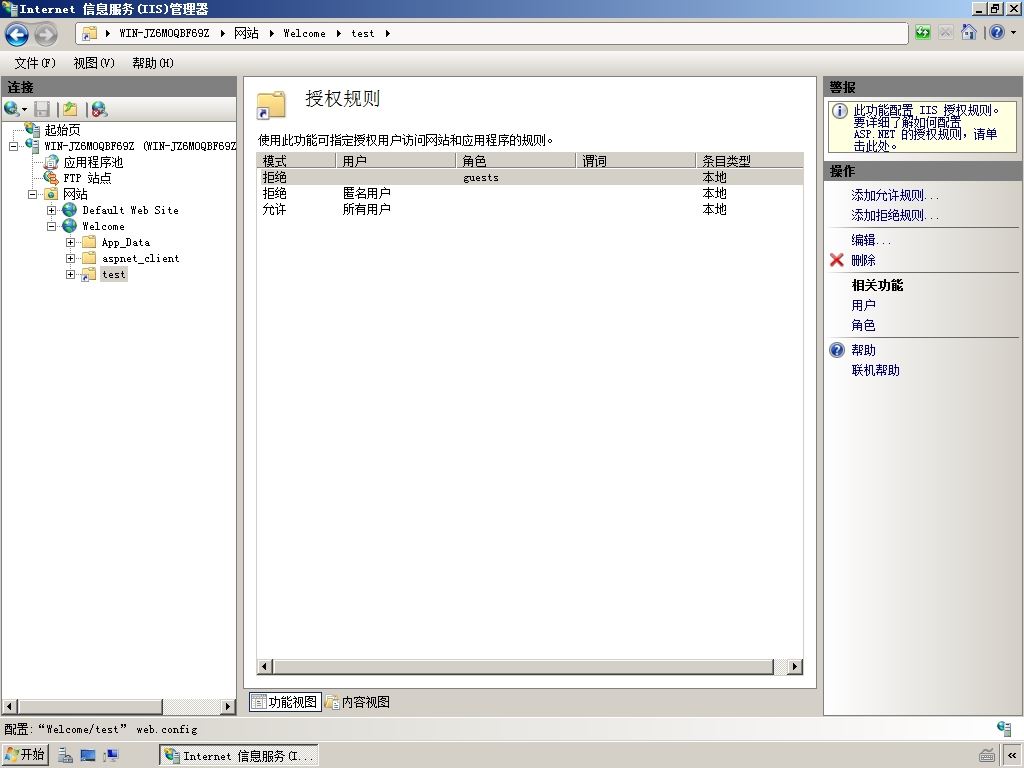1024x768 pixels.
Task: Open the 开始 Start button
Action: tap(24, 755)
